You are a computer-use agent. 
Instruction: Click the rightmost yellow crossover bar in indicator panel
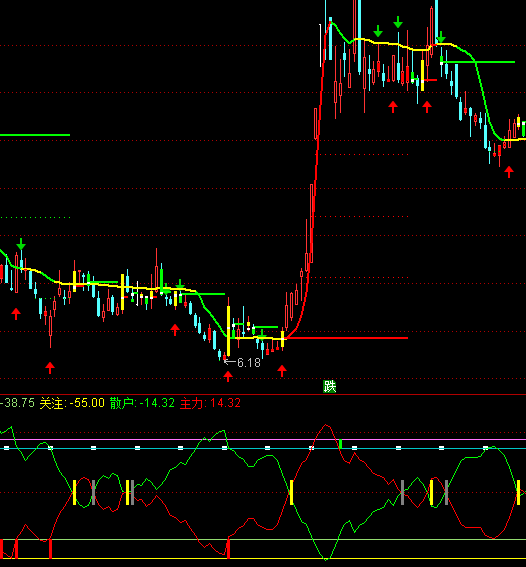[518, 492]
